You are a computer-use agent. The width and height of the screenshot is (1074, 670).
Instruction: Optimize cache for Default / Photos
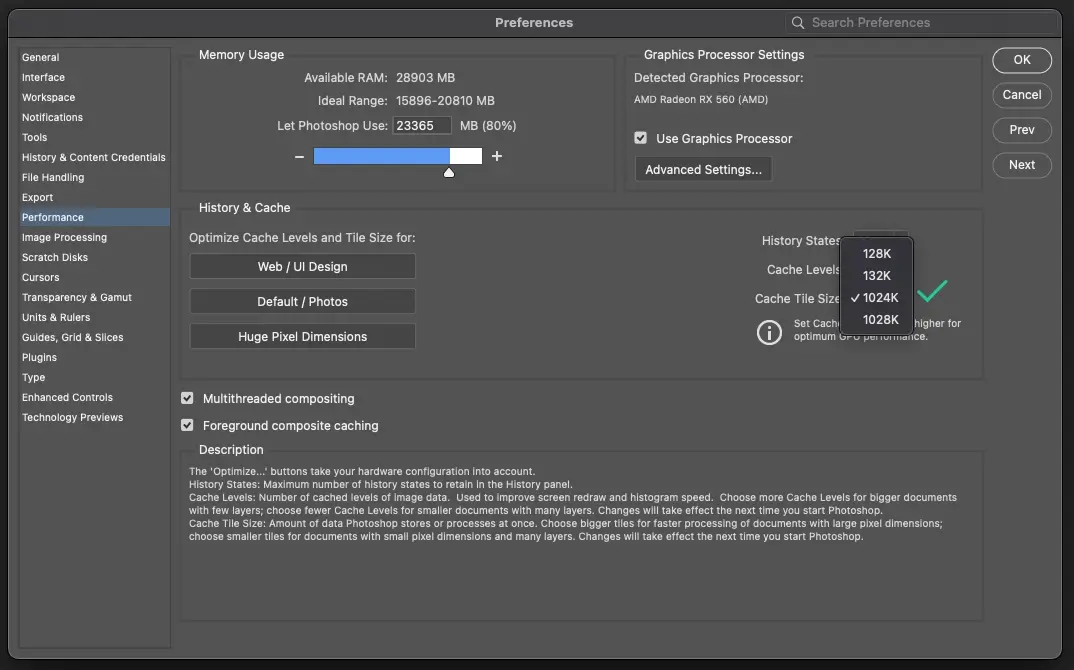302,301
